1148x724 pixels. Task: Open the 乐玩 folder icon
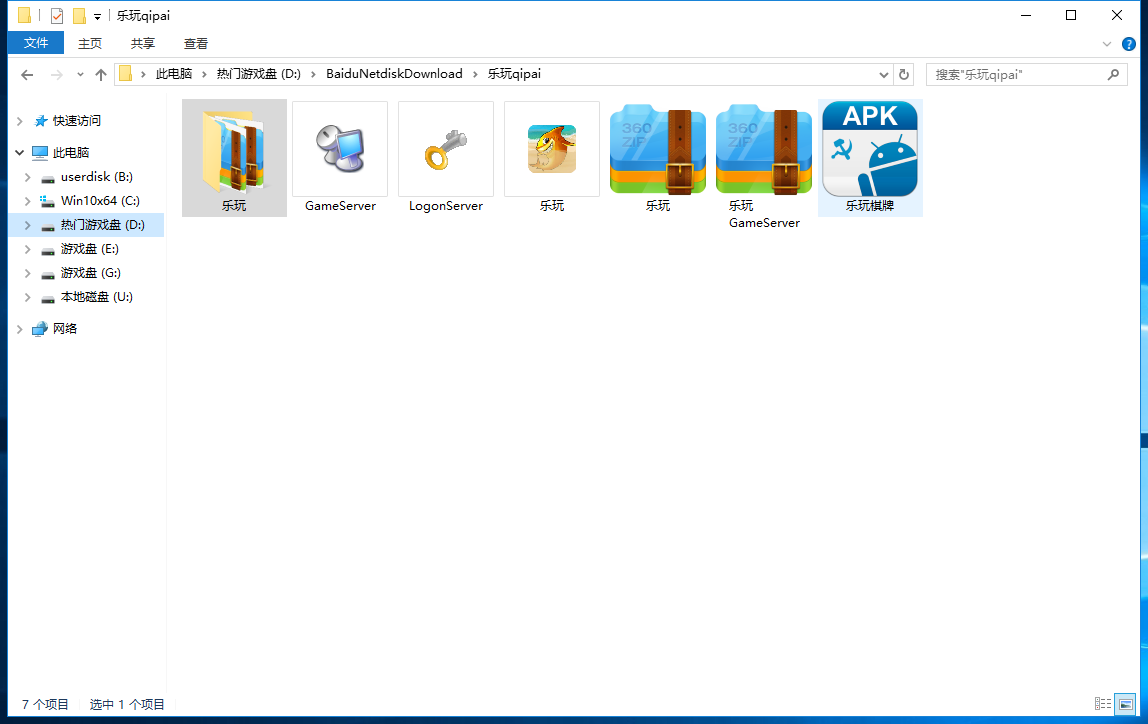[x=234, y=150]
